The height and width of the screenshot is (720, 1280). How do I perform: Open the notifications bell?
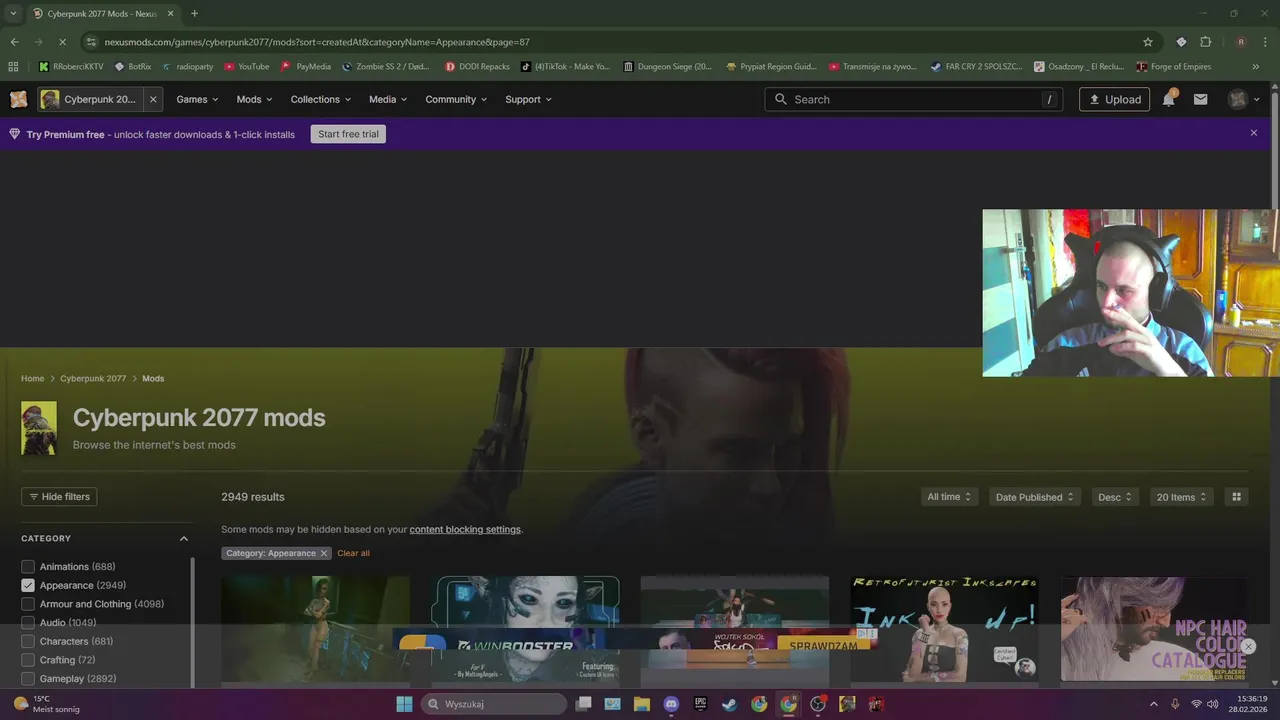(x=1168, y=99)
